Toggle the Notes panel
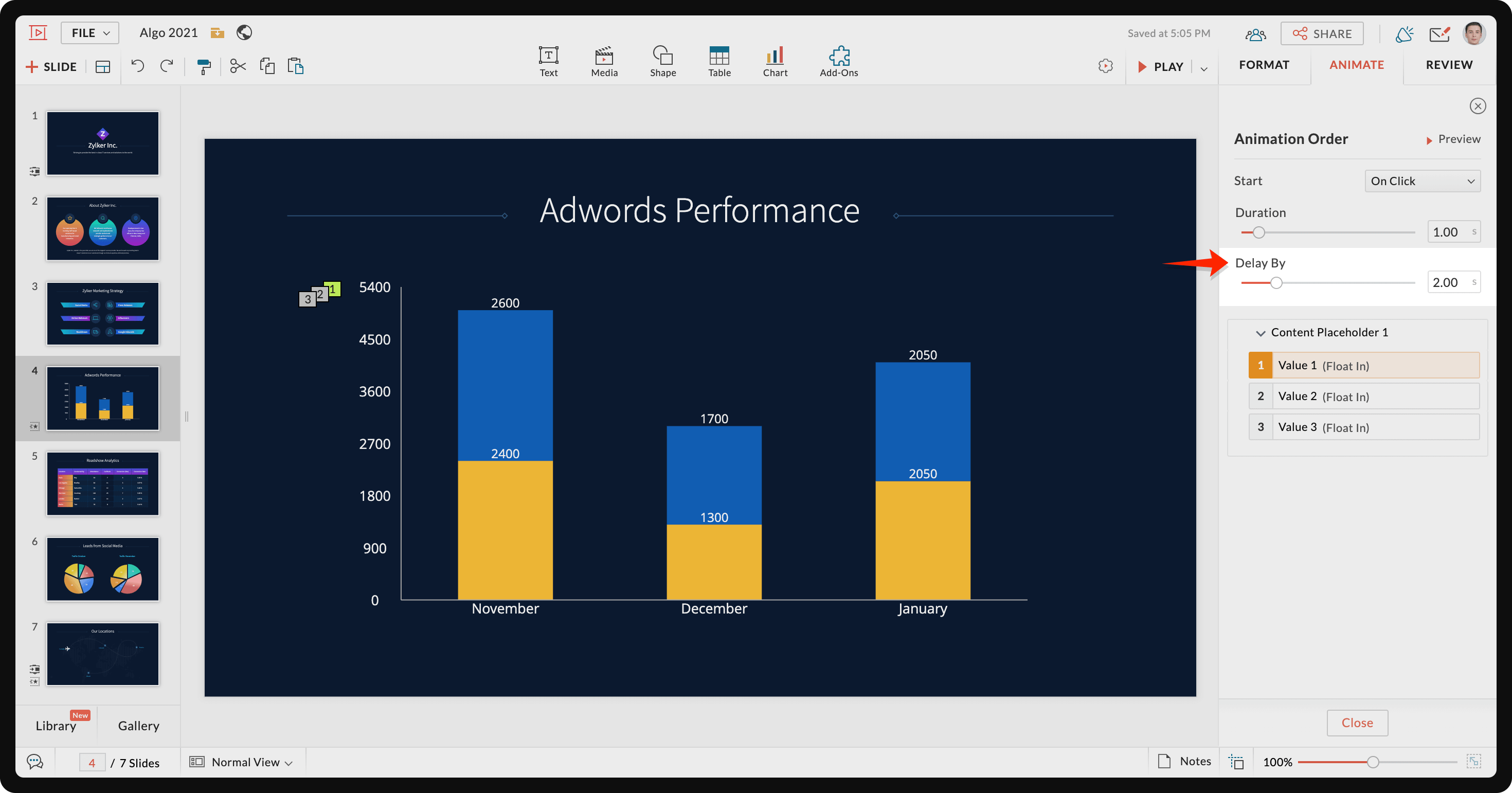 (x=1184, y=761)
